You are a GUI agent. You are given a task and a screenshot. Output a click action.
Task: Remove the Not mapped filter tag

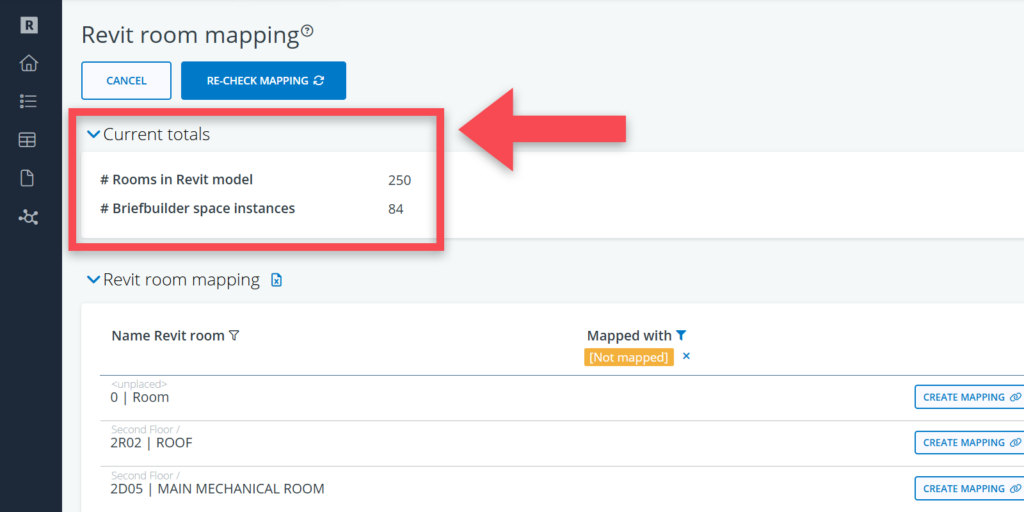(686, 356)
